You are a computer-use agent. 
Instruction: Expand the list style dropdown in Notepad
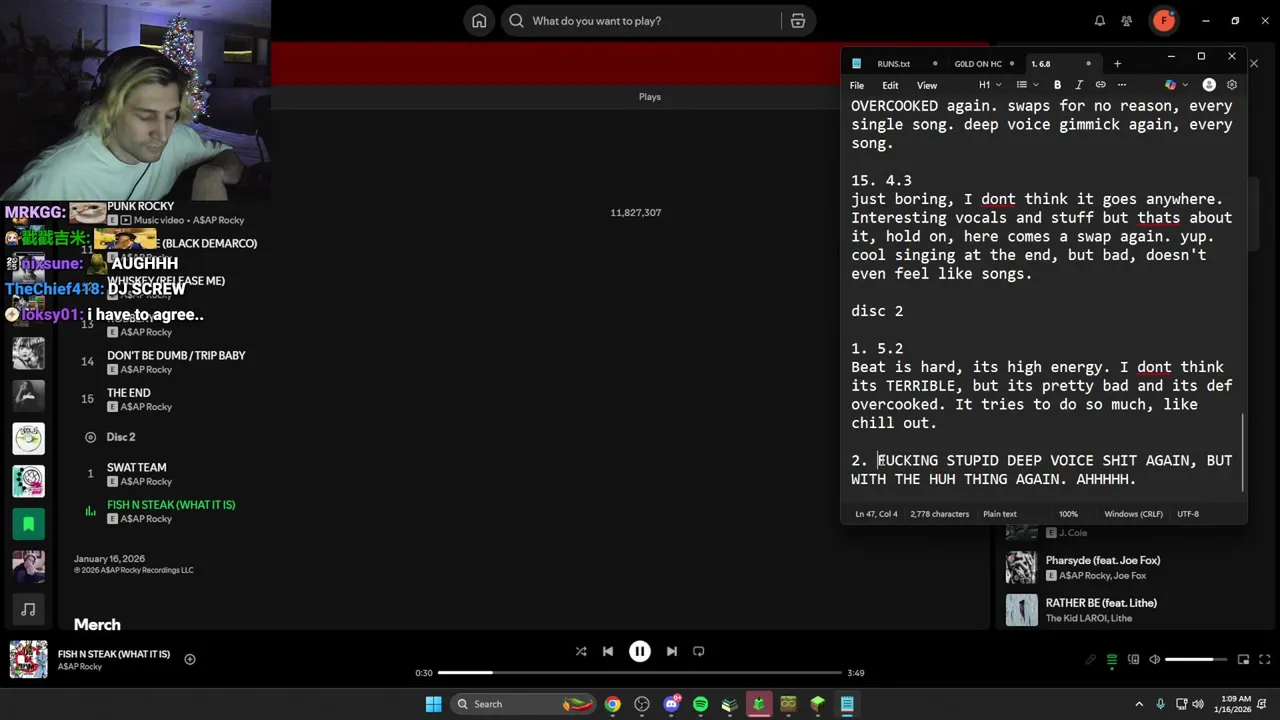tap(1027, 85)
